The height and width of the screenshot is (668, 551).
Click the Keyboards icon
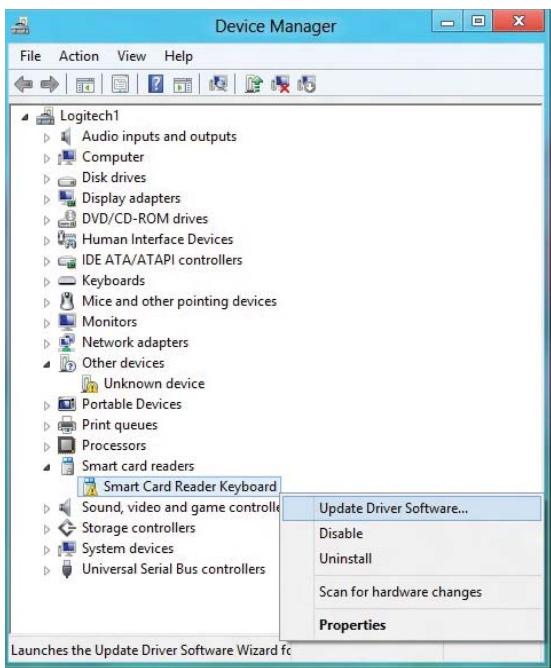[x=67, y=281]
